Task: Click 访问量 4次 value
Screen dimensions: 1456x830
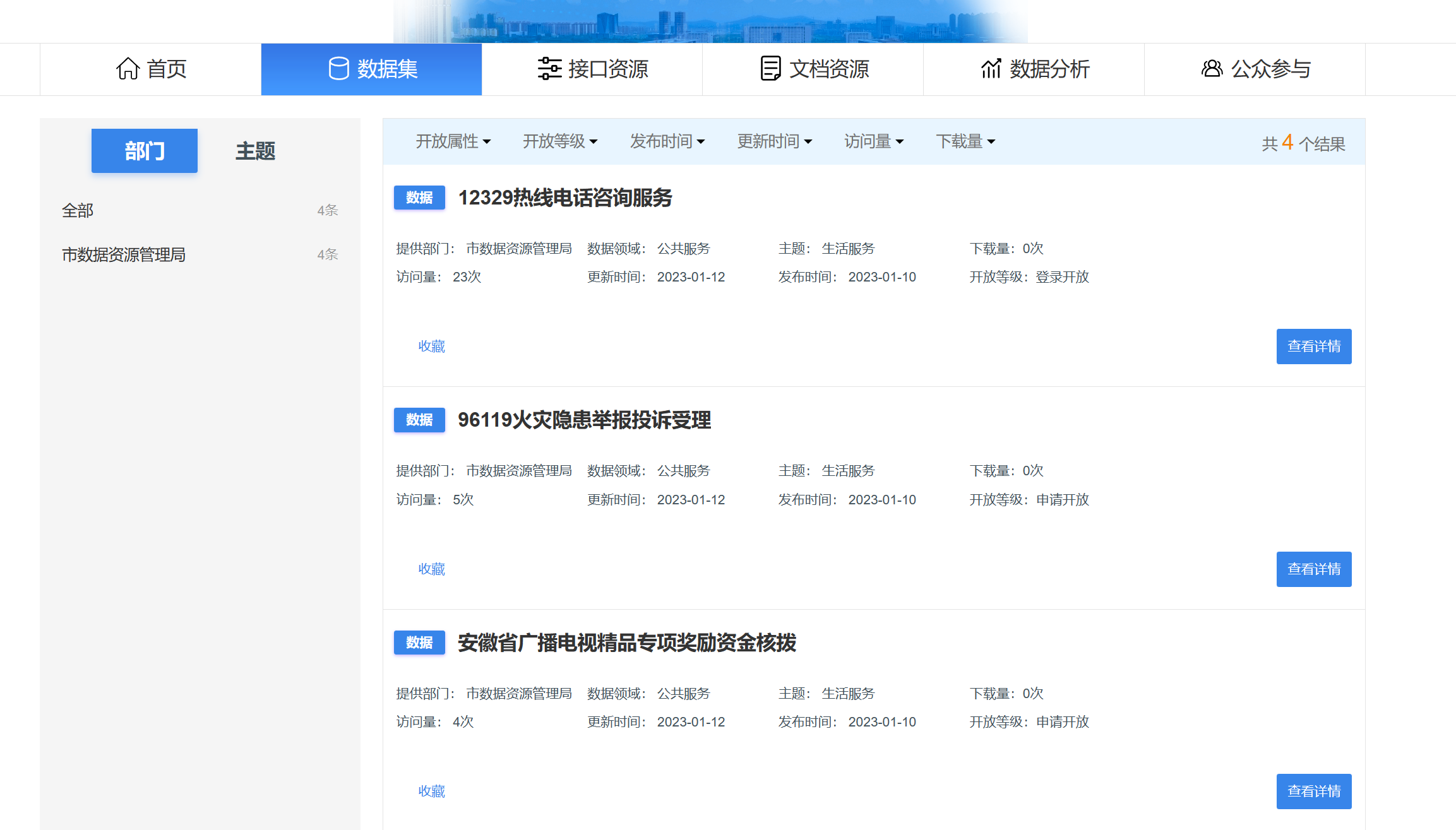Action: click(463, 722)
